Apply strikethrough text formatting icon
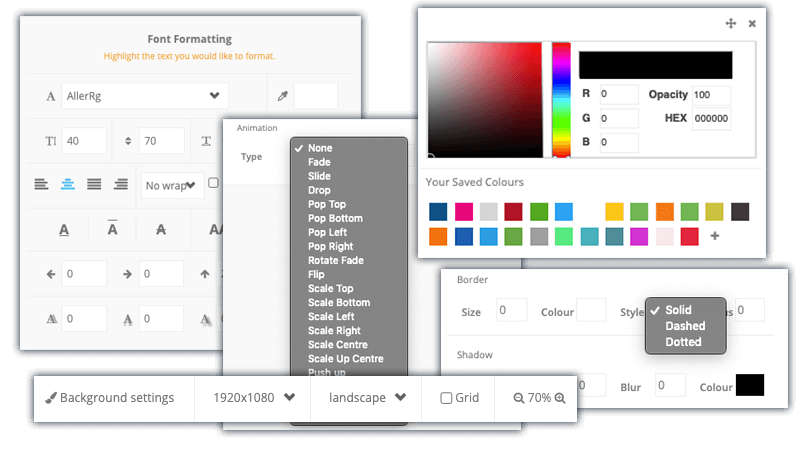This screenshot has width=800, height=450. pos(161,229)
